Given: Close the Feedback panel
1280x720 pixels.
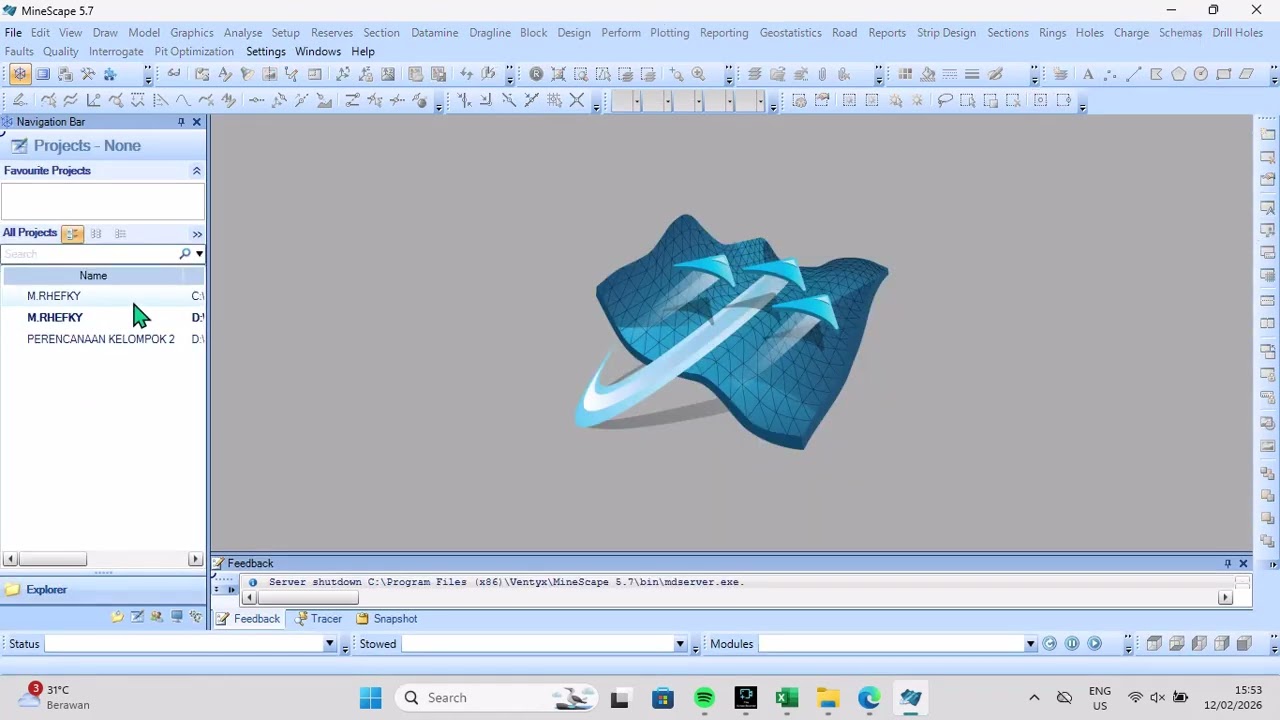Looking at the screenshot, I should tap(1243, 564).
